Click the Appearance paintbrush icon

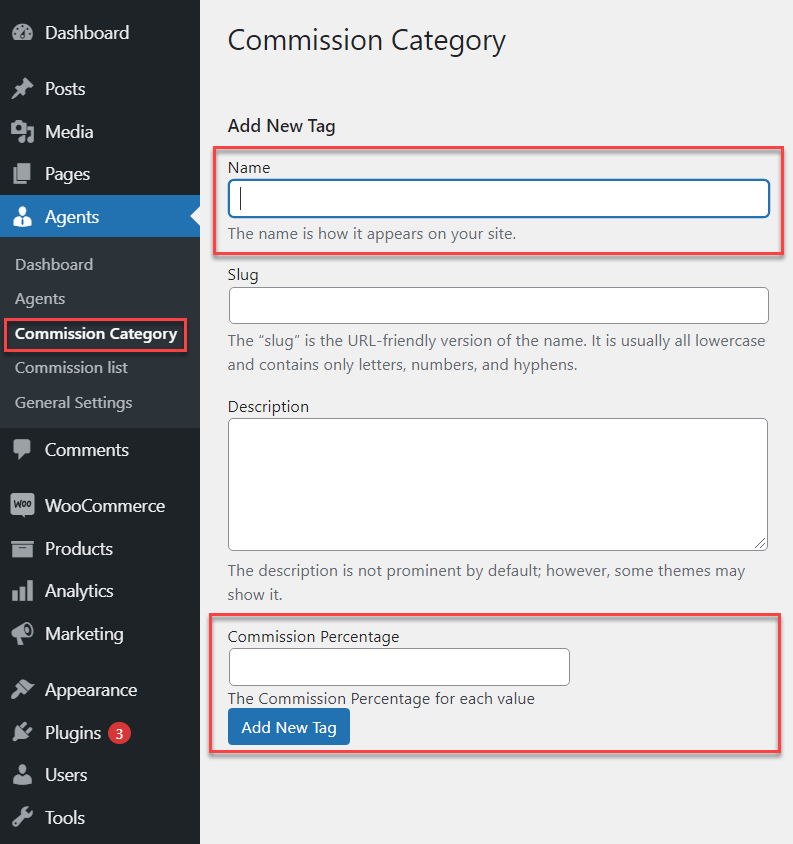point(22,690)
